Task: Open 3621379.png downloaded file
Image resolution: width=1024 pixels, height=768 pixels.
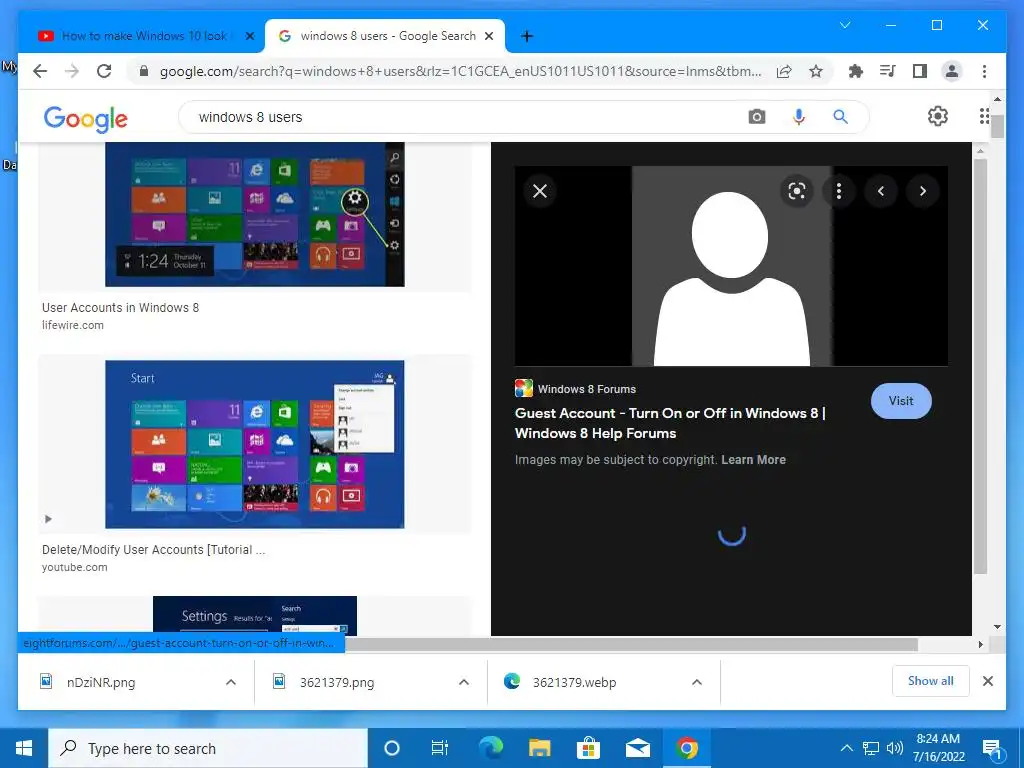Action: [337, 682]
